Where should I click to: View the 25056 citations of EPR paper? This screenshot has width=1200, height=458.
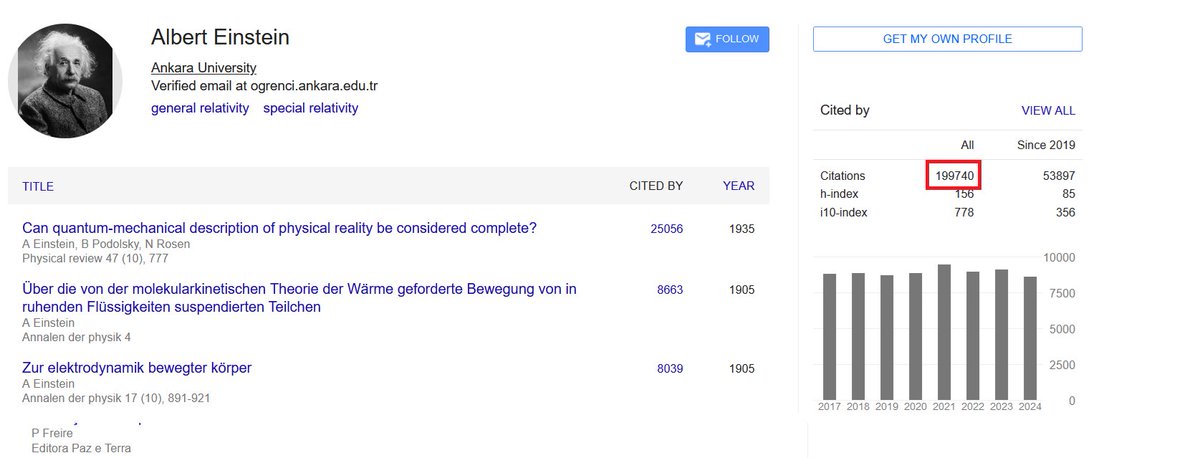667,229
